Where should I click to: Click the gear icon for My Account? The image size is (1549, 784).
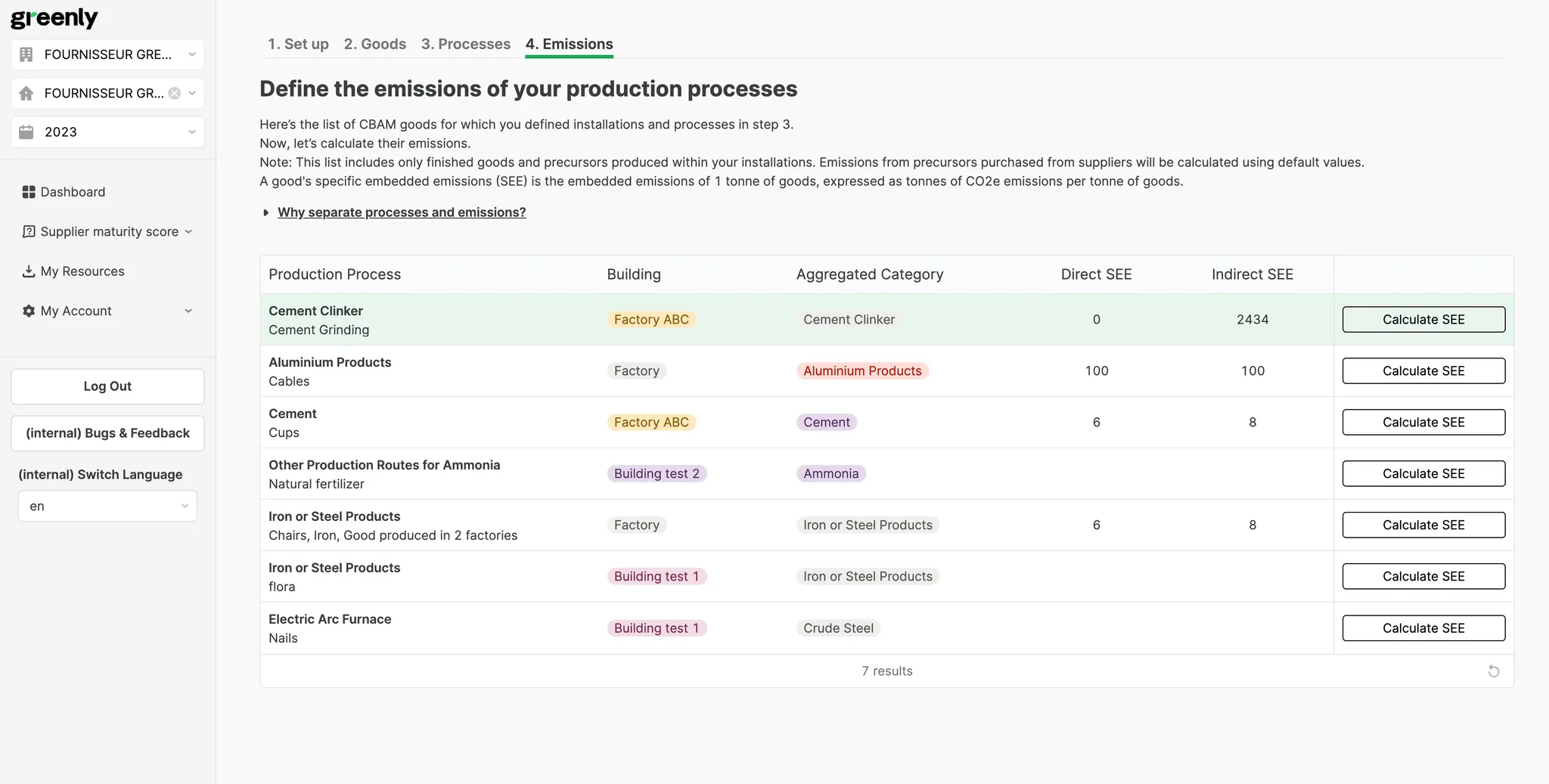point(29,311)
